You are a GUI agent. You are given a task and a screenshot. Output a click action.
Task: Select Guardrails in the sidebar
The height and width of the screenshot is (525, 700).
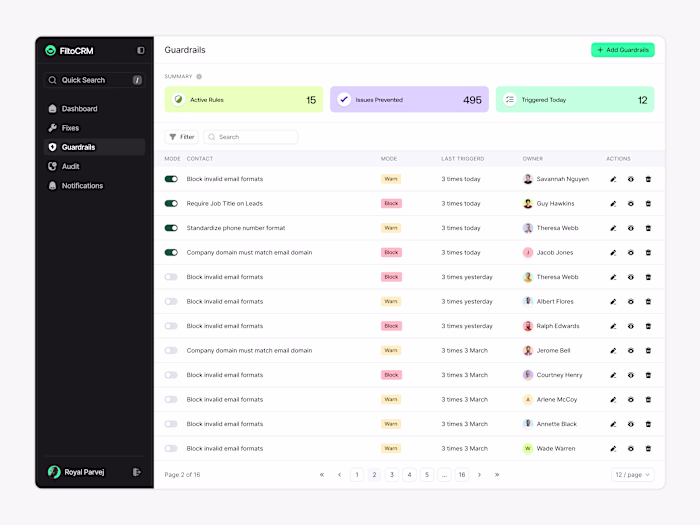point(94,147)
